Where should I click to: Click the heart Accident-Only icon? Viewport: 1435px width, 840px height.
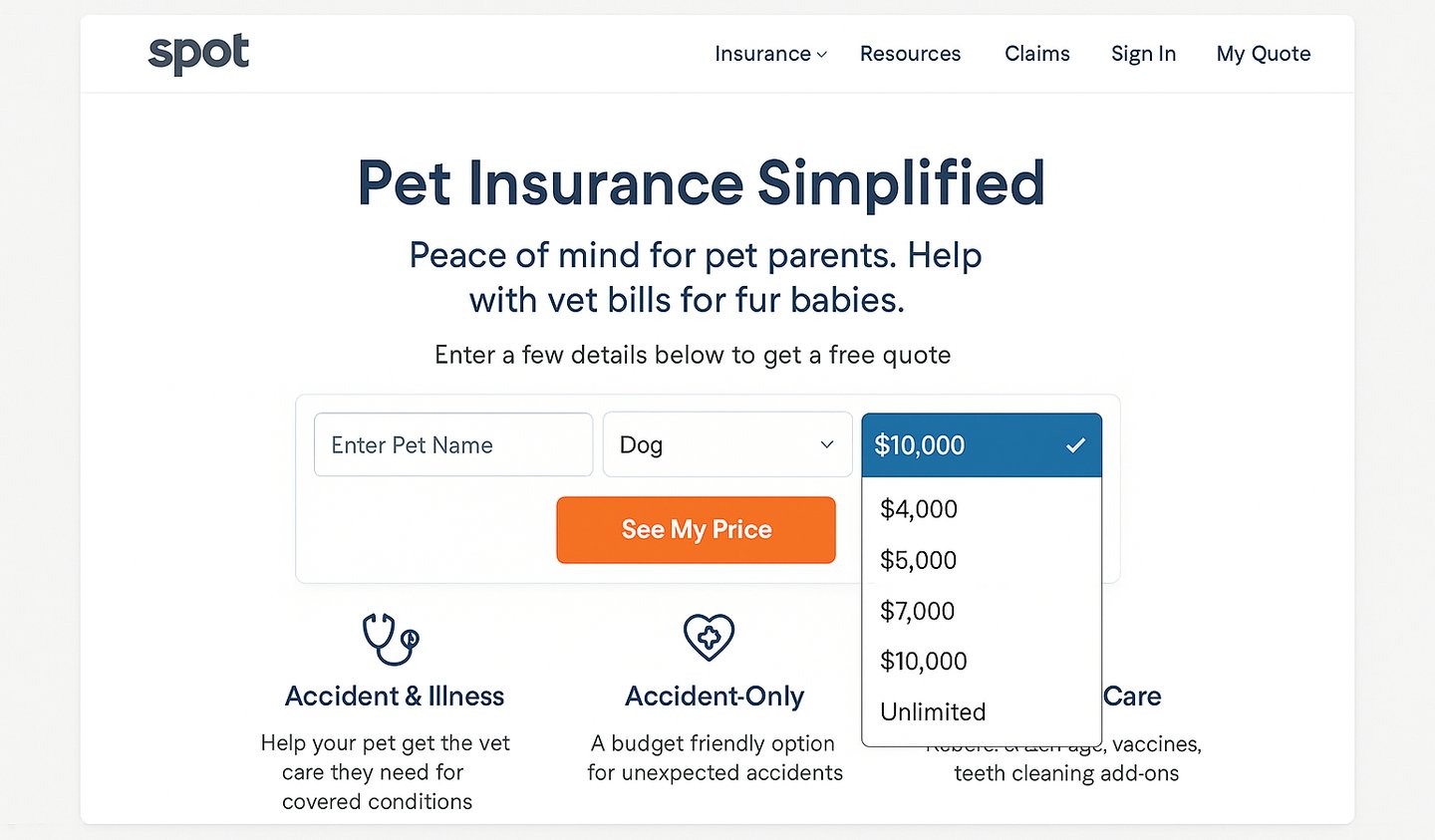click(x=709, y=637)
